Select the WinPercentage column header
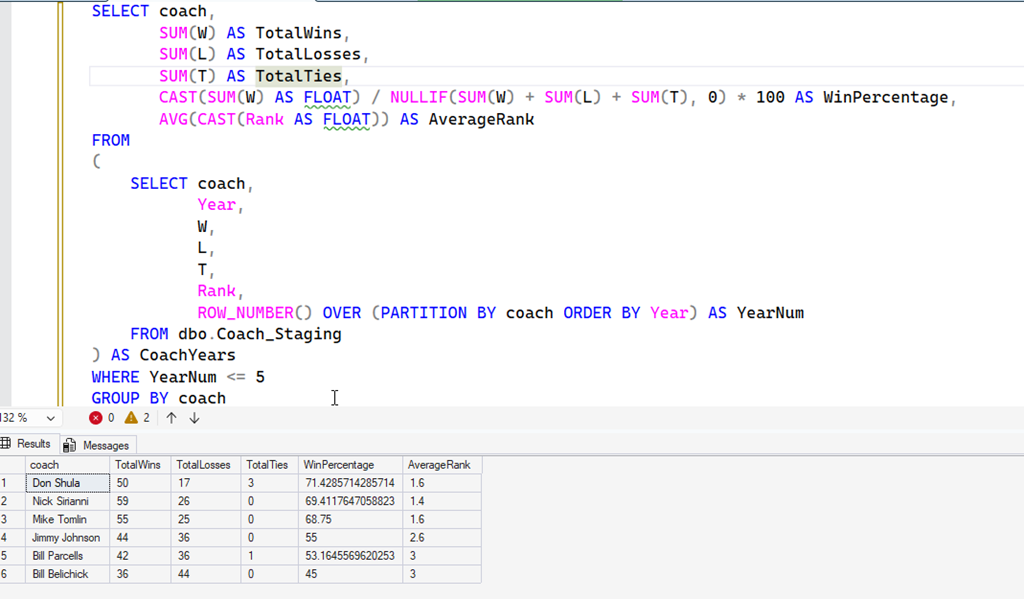Screen dimensions: 1024x599 (339, 465)
